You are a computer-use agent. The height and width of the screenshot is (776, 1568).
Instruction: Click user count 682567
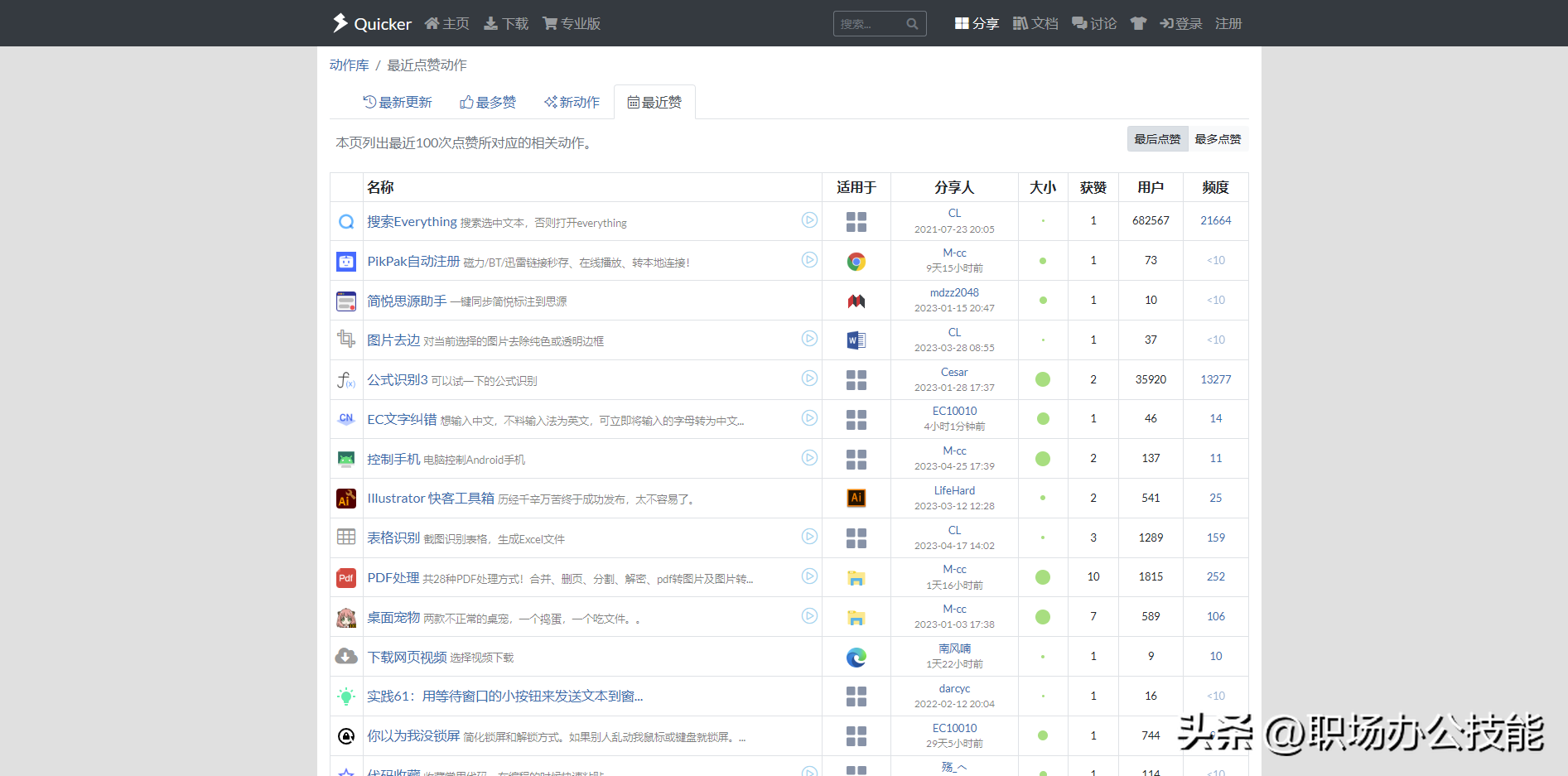[x=1151, y=220]
